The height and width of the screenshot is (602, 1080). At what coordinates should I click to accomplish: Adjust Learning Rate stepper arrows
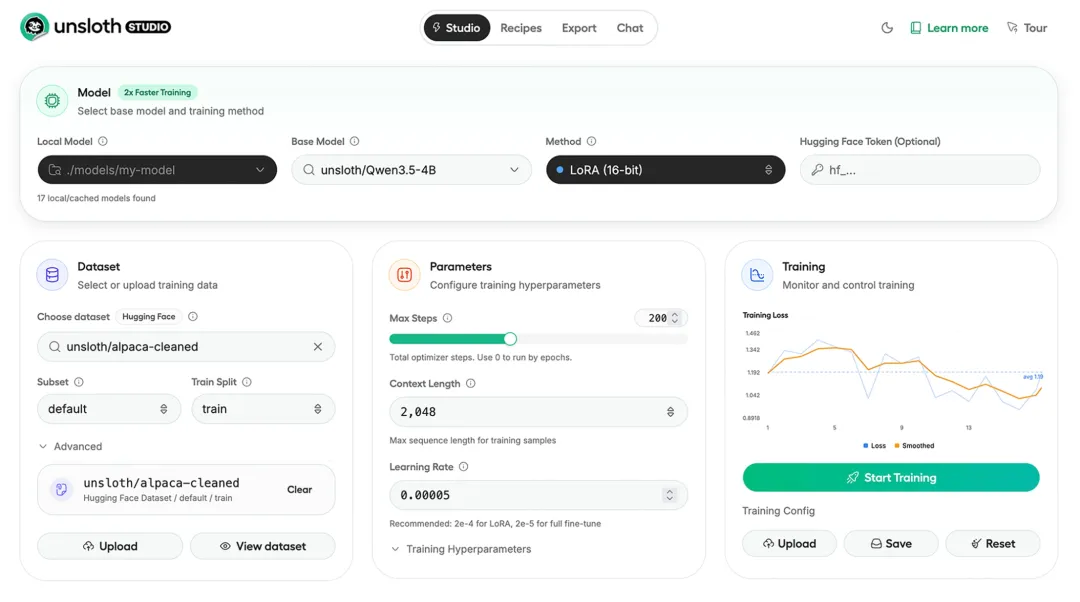click(x=669, y=495)
